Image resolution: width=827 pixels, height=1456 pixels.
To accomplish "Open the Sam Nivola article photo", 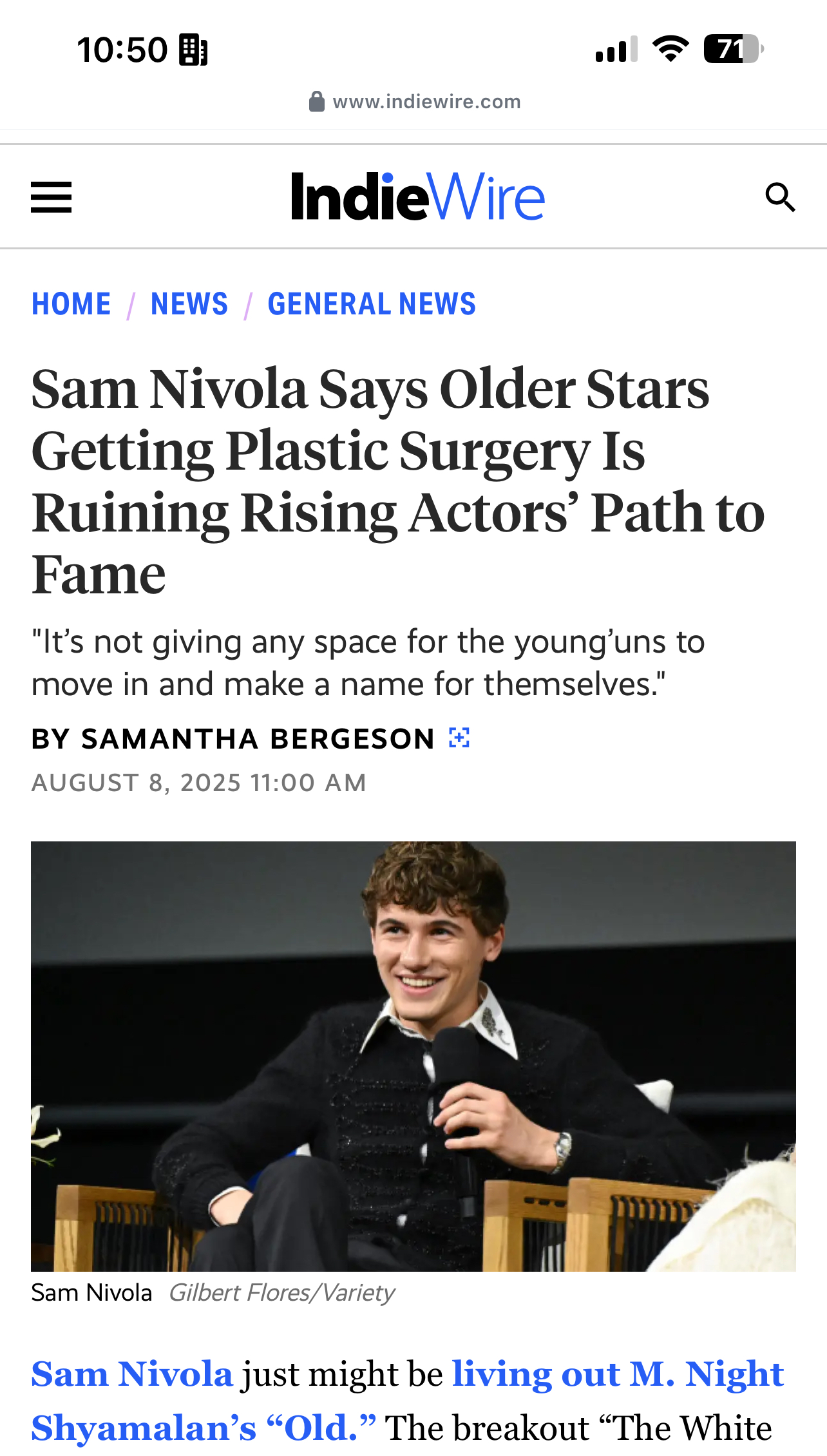I will 413,1056.
